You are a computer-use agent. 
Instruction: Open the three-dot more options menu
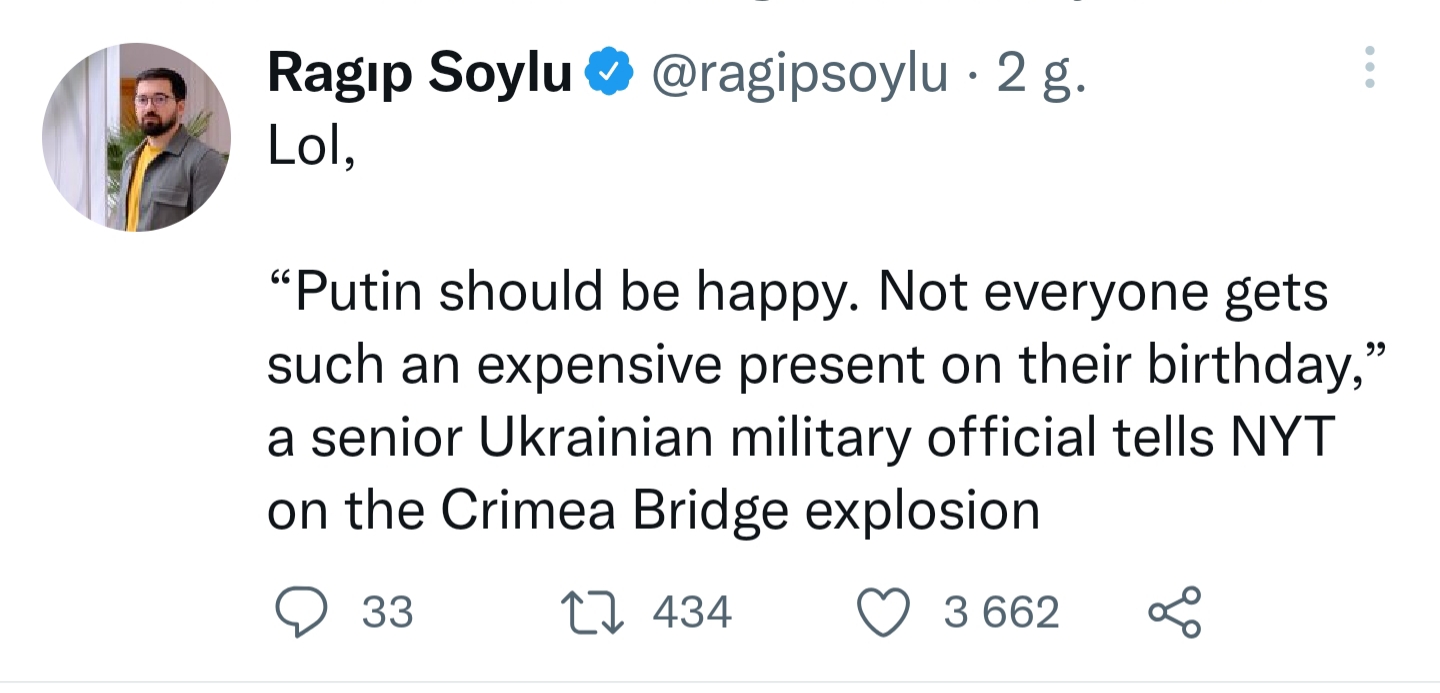[1370, 67]
